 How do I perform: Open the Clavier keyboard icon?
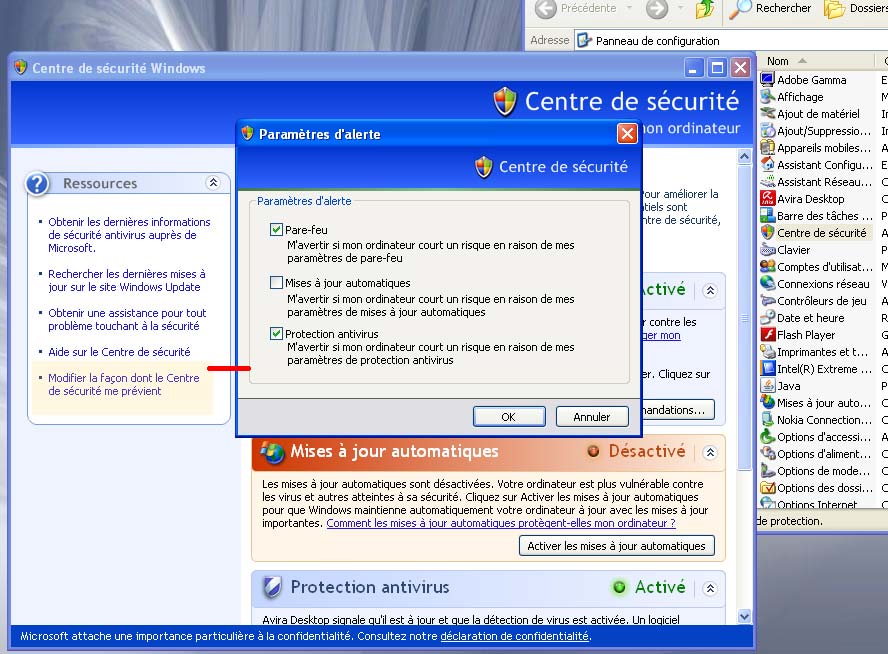pyautogui.click(x=767, y=250)
